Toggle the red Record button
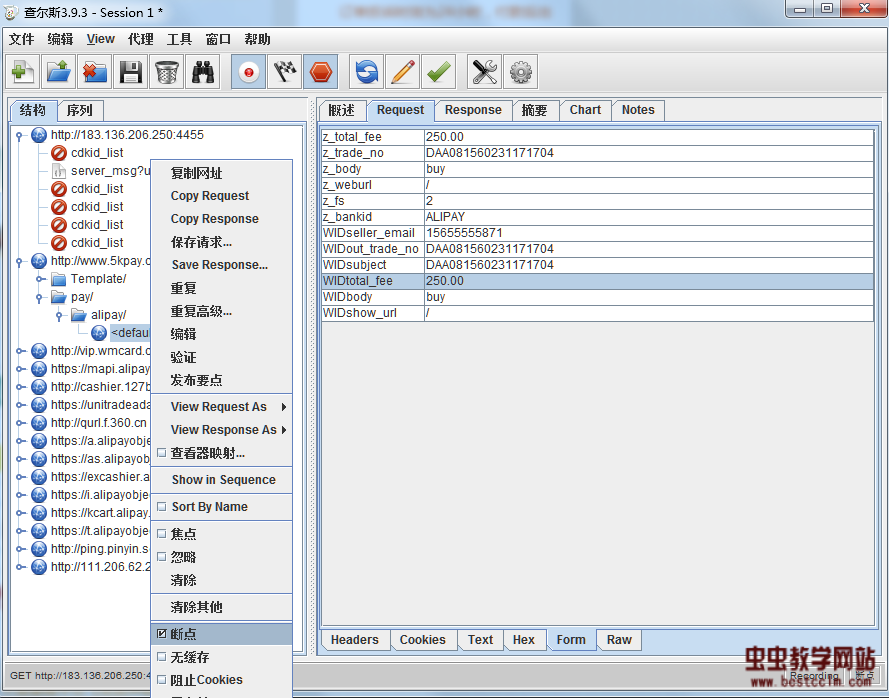The image size is (889, 698). click(248, 72)
